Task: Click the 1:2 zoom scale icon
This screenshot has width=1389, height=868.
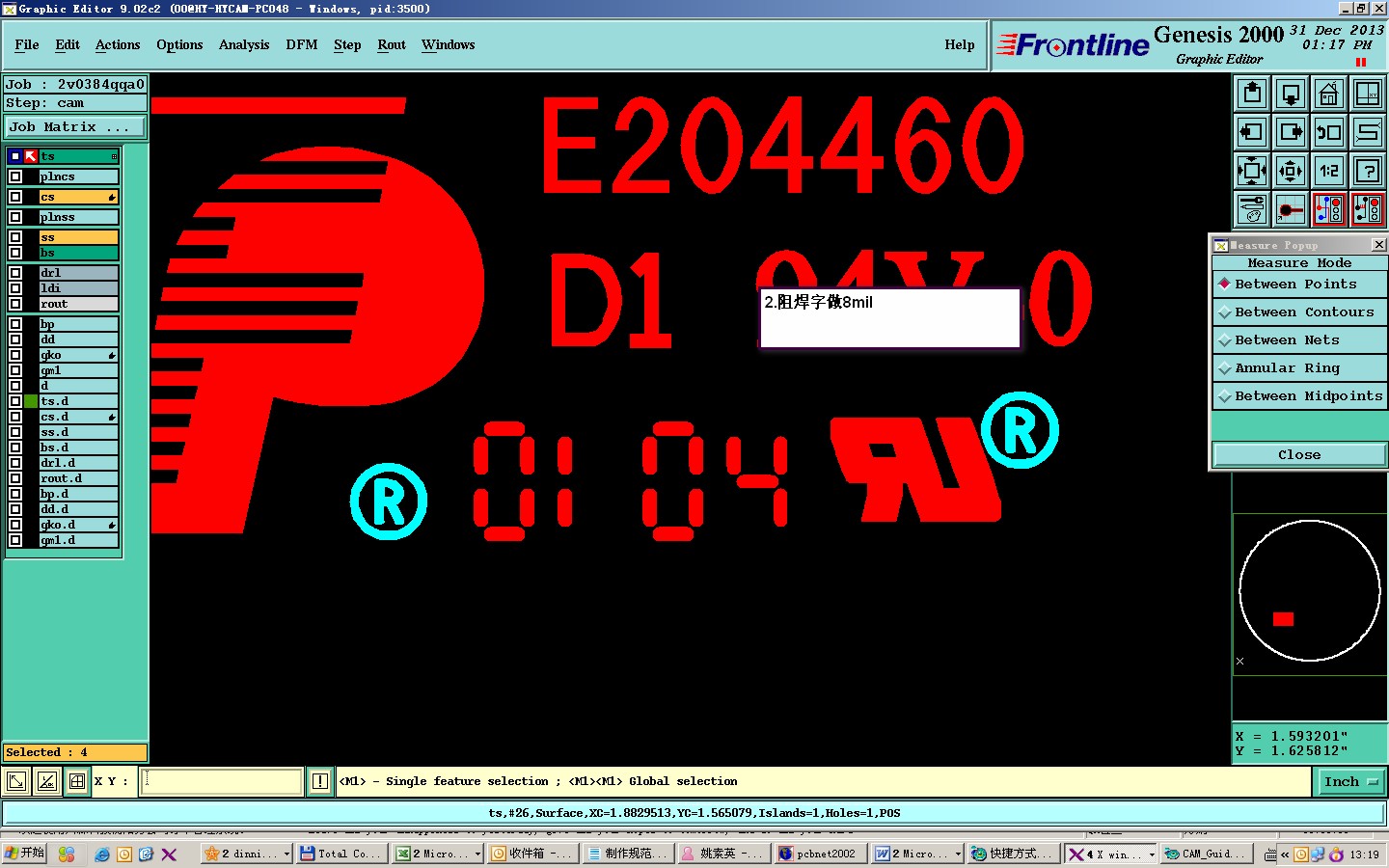Action: click(x=1329, y=171)
